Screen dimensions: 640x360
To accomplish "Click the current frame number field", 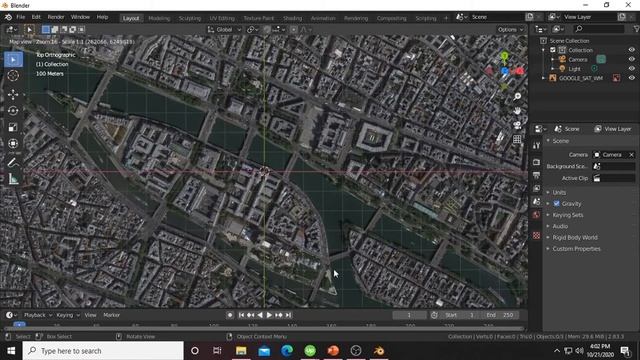I will (x=409, y=315).
